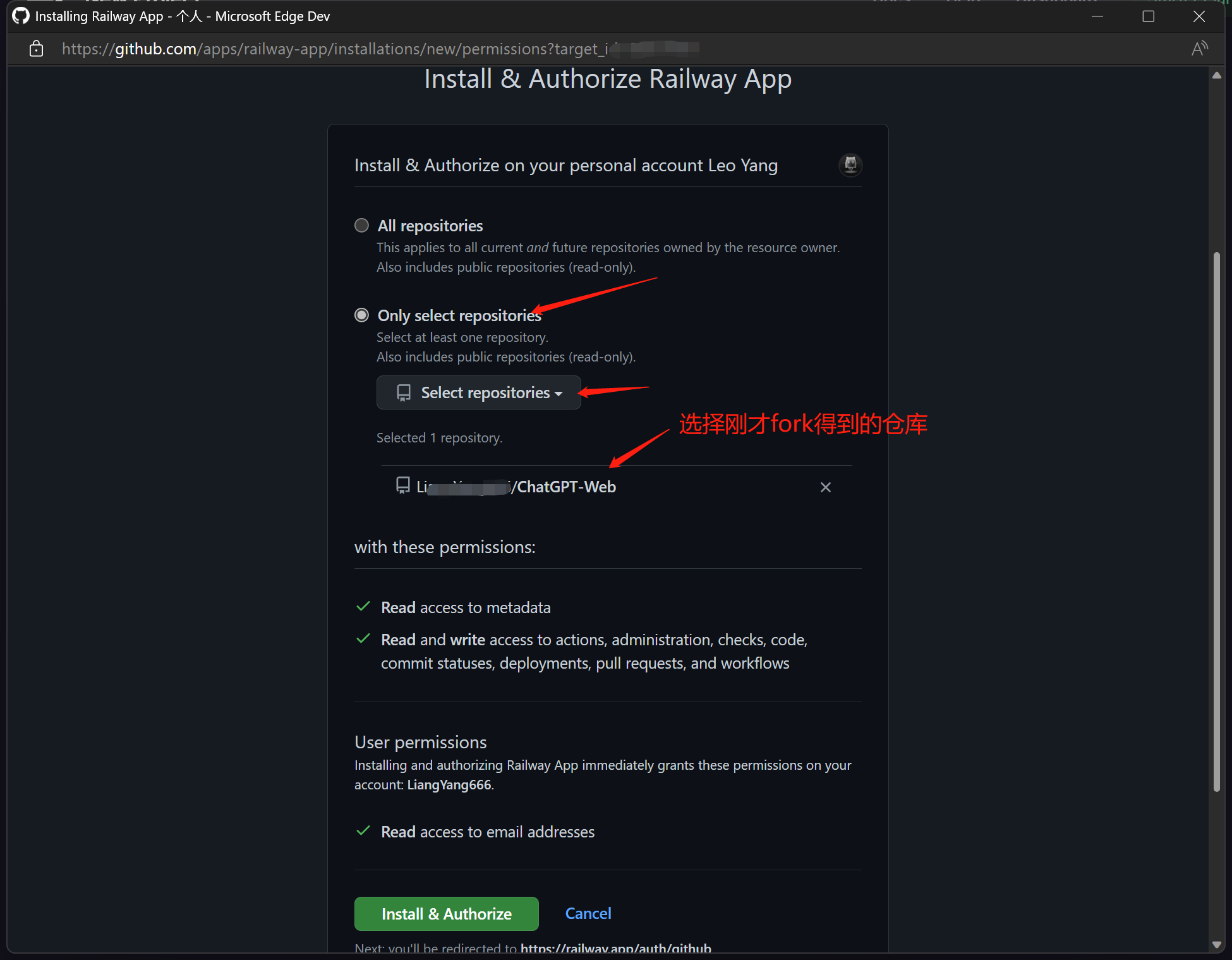Screen dimensions: 1232x960
Task: Click the address bar URL field
Action: 379,49
